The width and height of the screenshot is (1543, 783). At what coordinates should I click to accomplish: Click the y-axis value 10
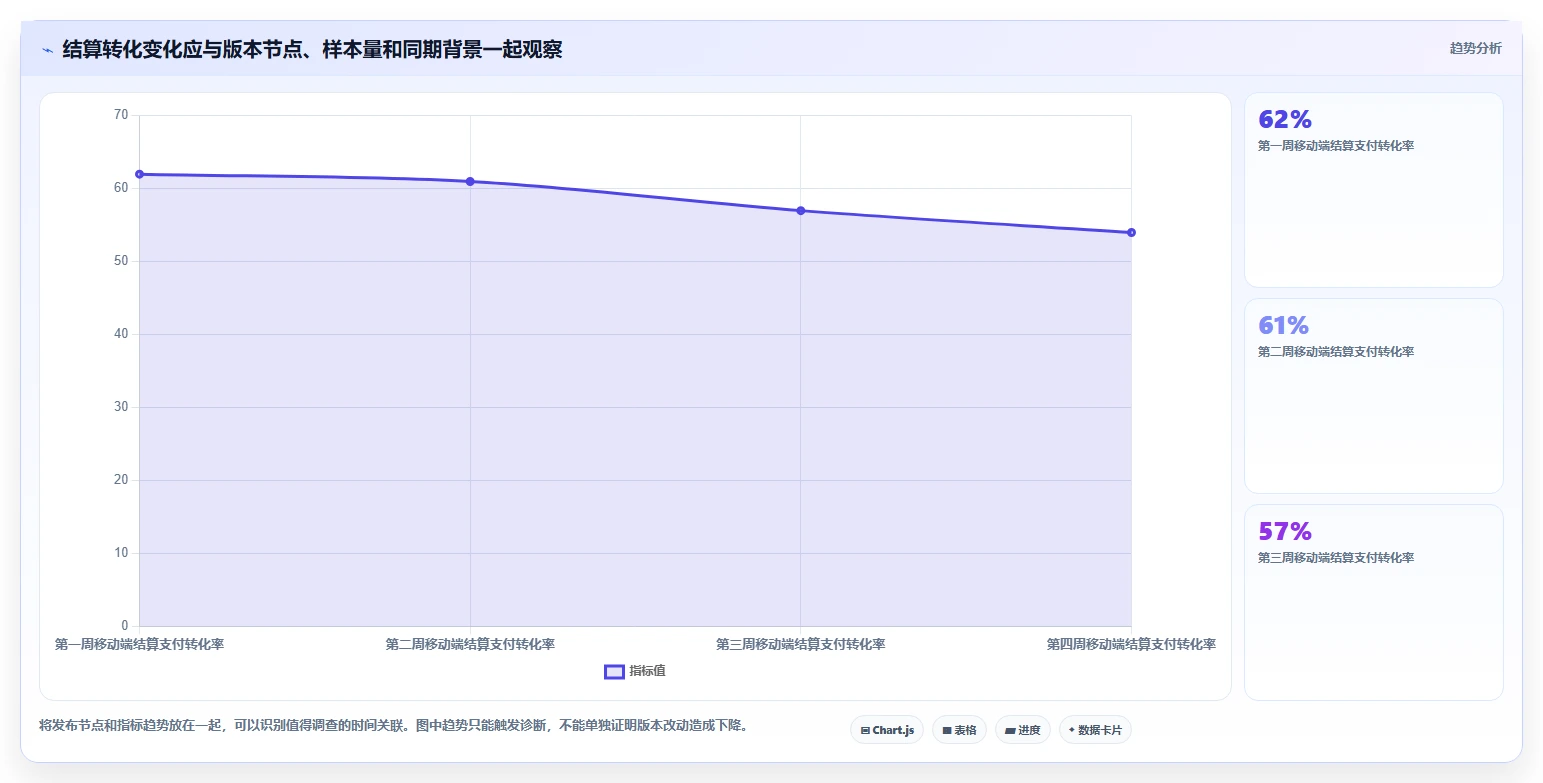[x=121, y=553]
